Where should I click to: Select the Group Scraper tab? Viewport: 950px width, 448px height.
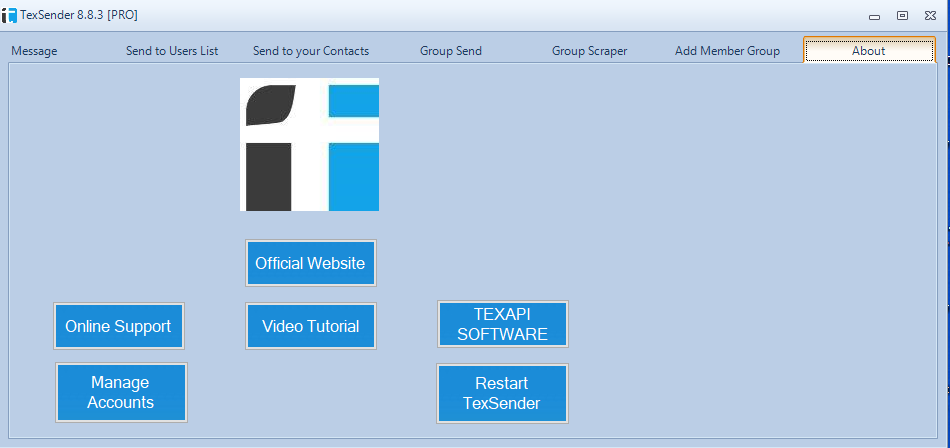tap(590, 51)
